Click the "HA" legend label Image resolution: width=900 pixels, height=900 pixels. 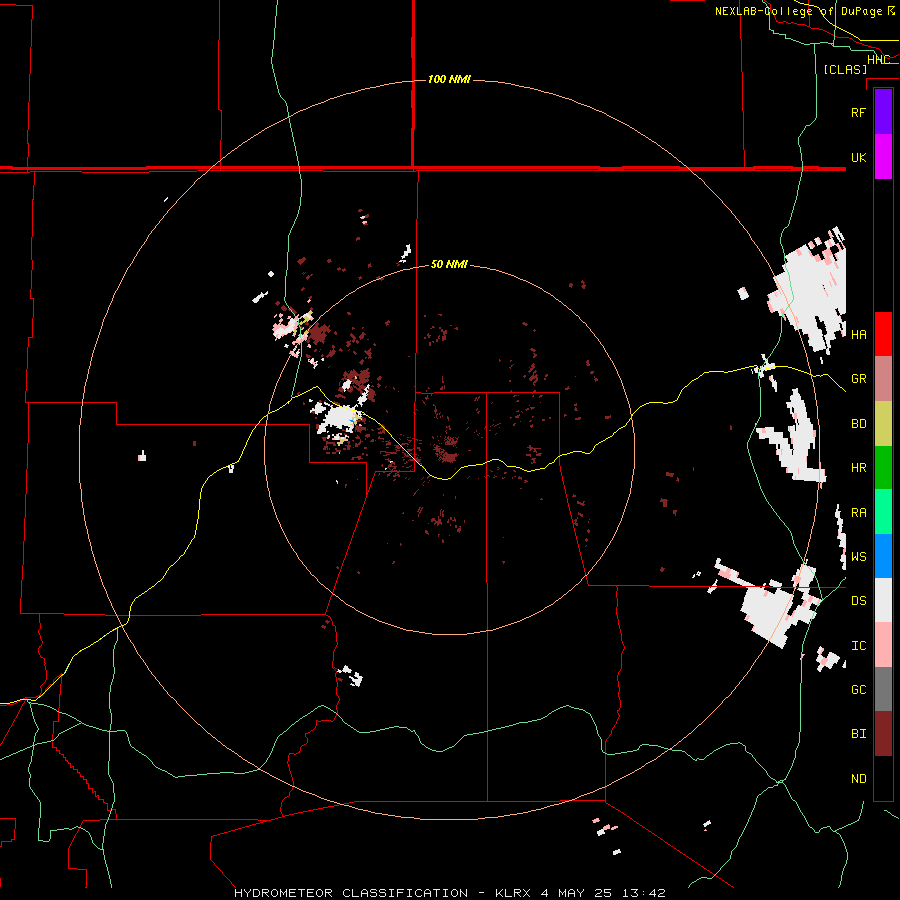tap(858, 334)
